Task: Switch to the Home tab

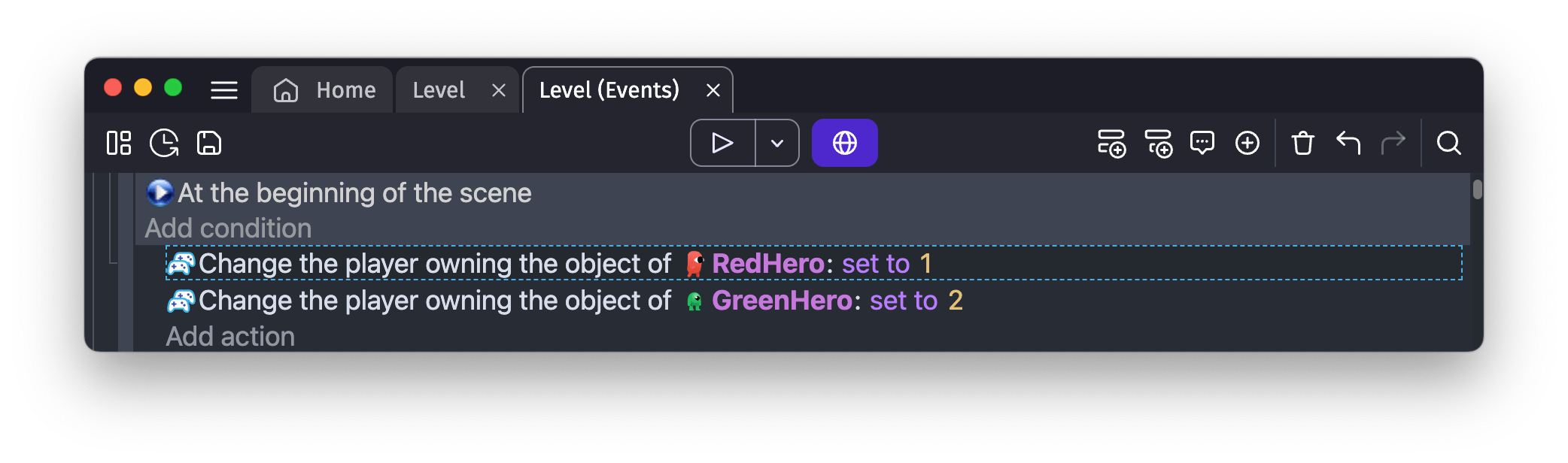Action: [321, 89]
